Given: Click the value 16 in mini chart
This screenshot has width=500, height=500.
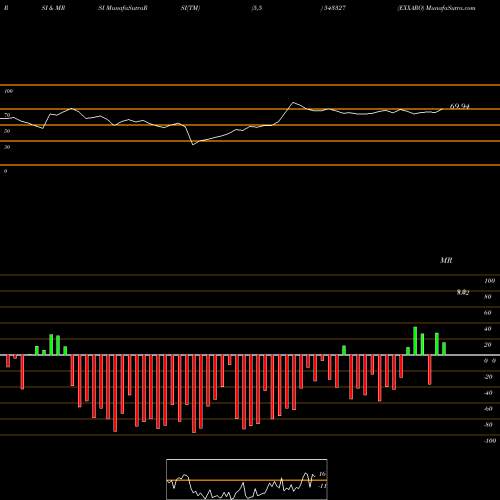Looking at the screenshot, I should [x=322, y=474].
